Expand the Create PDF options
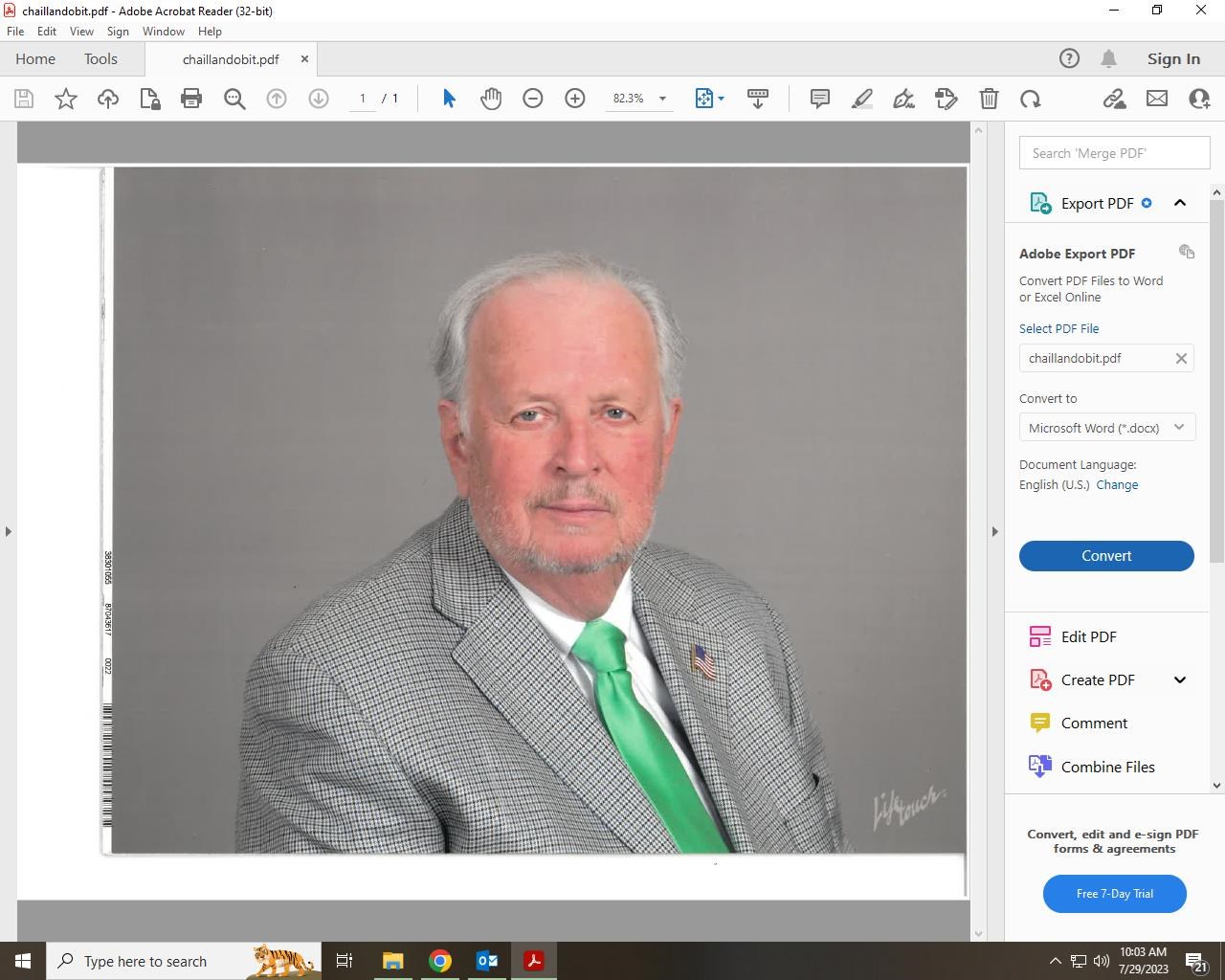 coord(1180,680)
